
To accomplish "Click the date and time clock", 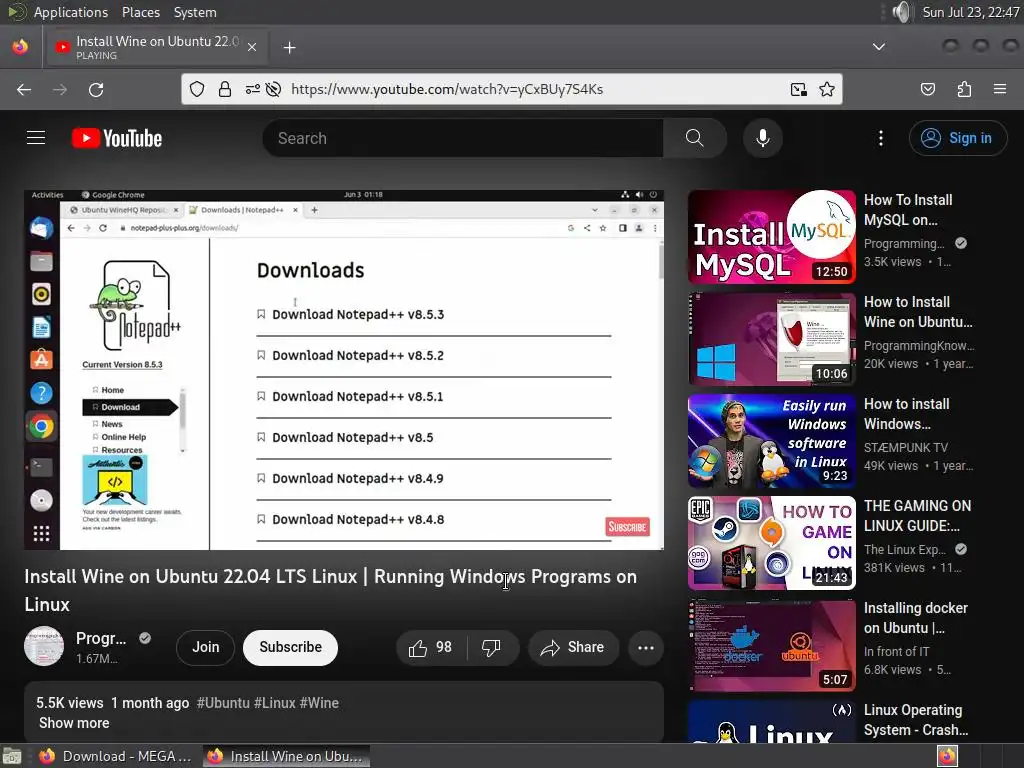I will coord(970,12).
